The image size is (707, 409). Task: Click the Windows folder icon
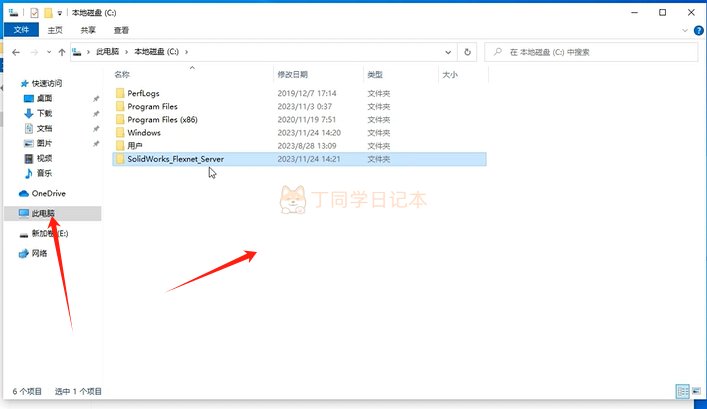tap(120, 133)
